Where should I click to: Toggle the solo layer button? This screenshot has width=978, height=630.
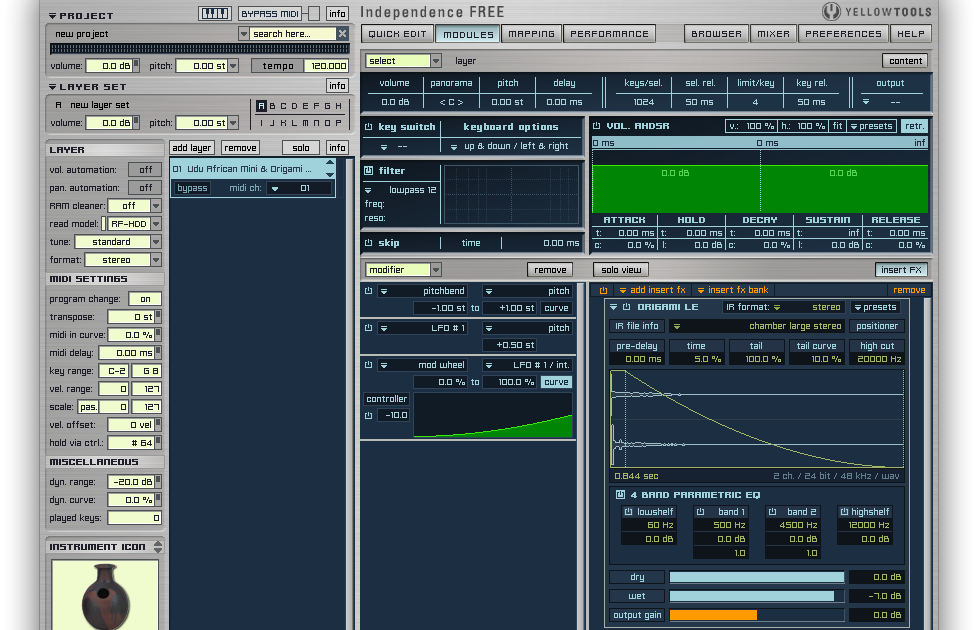[x=301, y=148]
